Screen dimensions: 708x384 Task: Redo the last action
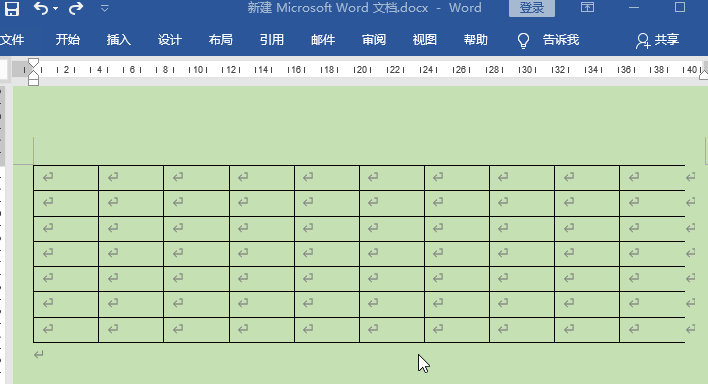click(76, 8)
